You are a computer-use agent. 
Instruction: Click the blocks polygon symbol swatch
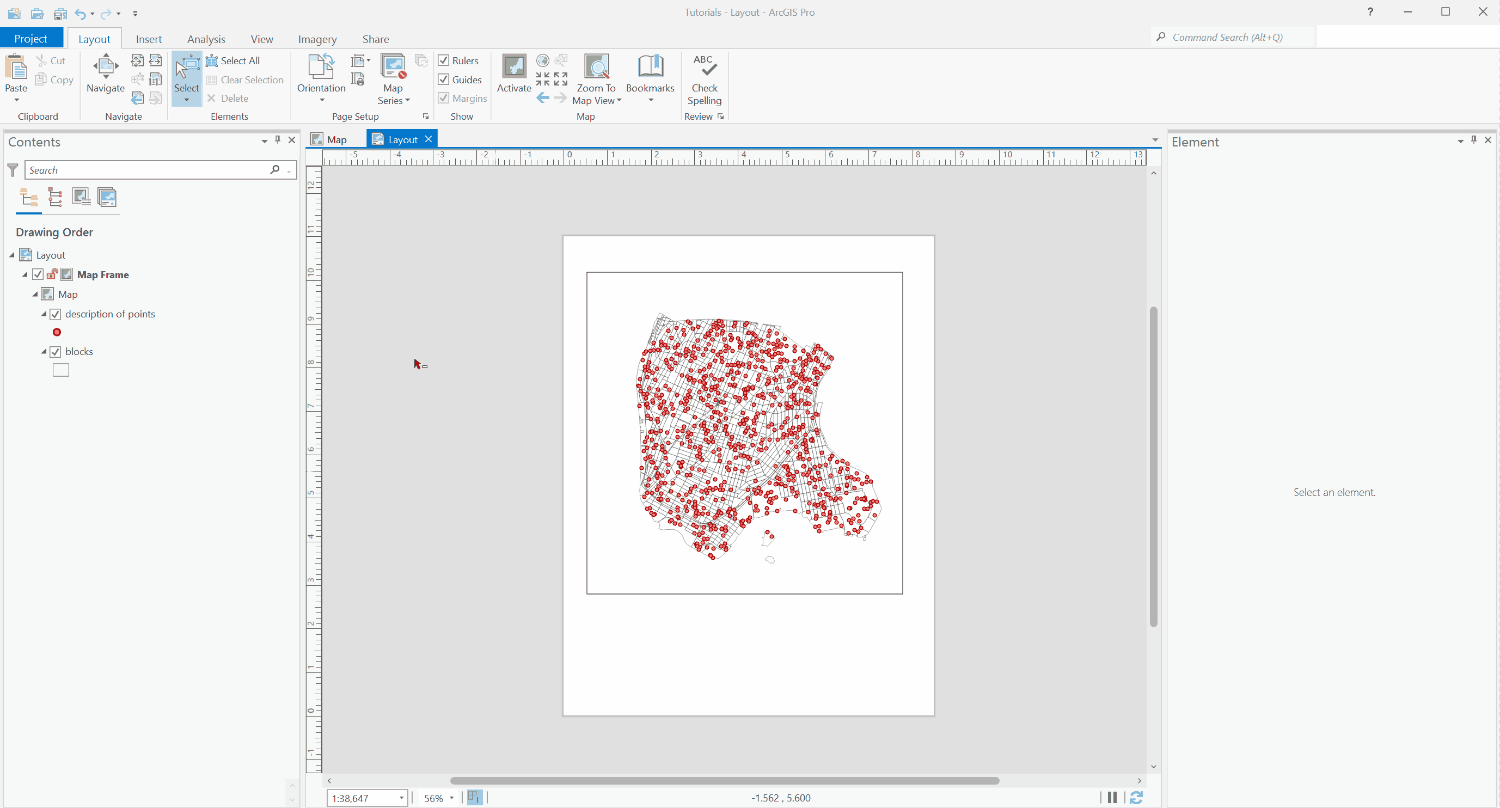61,370
